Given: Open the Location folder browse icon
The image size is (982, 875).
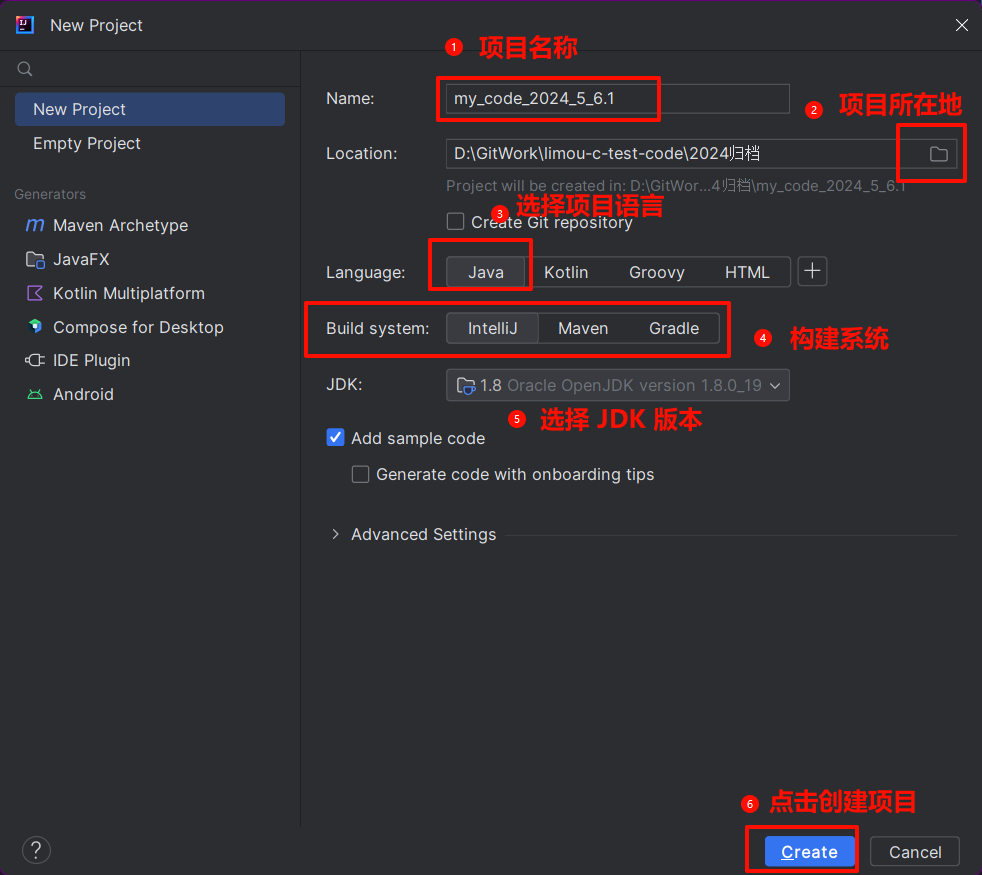Looking at the screenshot, I should [x=938, y=154].
